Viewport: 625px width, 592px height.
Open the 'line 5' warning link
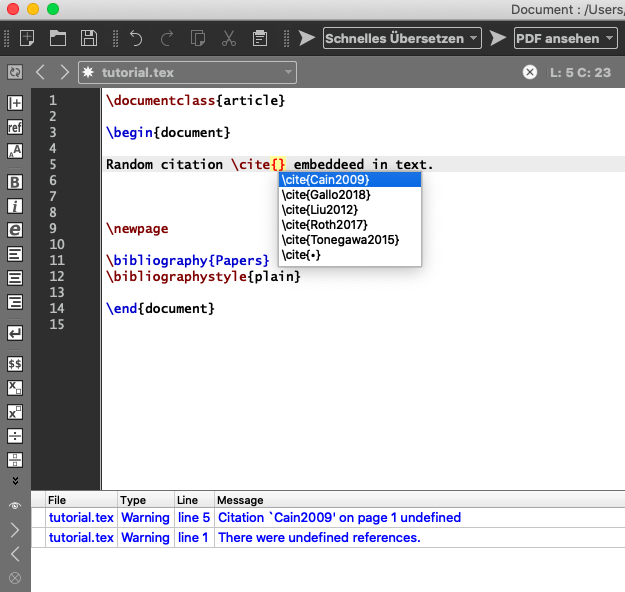pos(194,517)
